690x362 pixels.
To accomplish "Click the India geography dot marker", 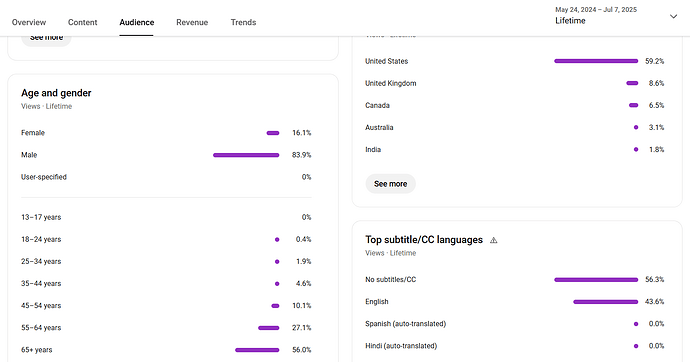I will pos(636,150).
